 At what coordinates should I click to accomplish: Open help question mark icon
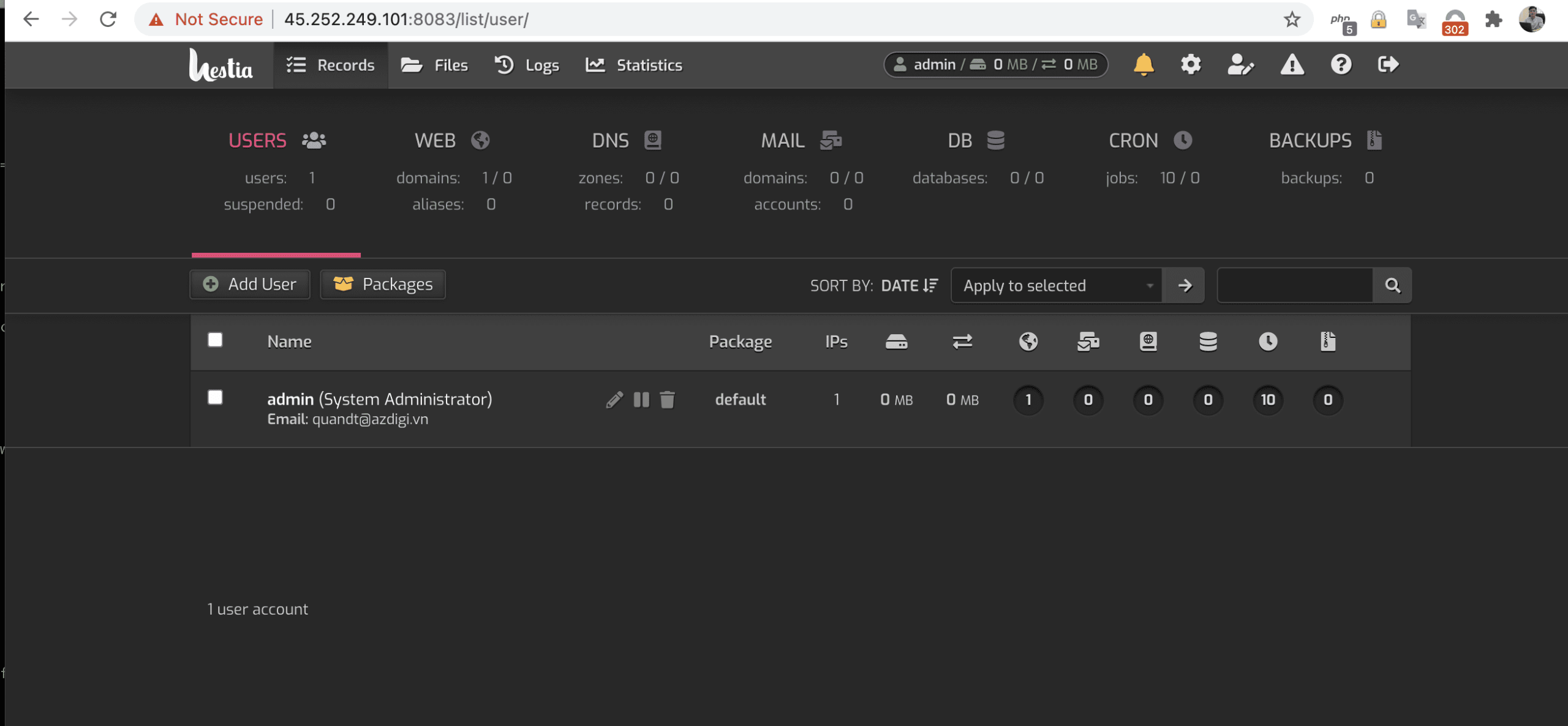[1341, 64]
